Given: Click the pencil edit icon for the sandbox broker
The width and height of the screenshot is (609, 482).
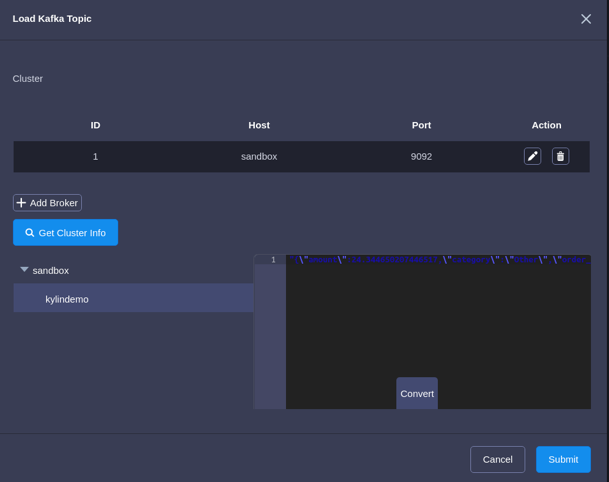Looking at the screenshot, I should point(532,156).
